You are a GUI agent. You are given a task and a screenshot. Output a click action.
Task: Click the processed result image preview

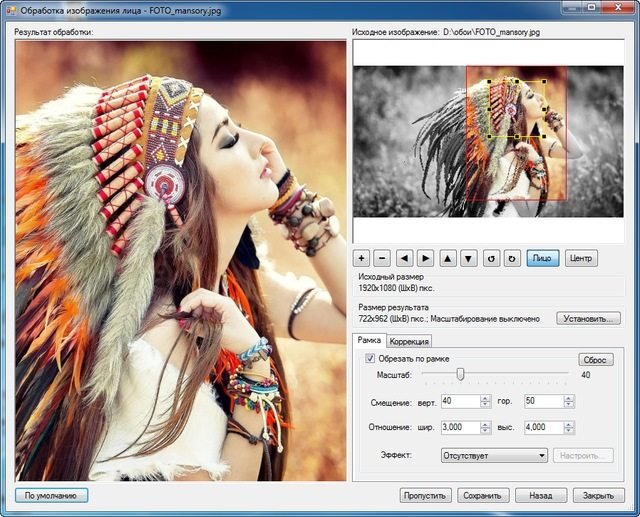pyautogui.click(x=181, y=260)
